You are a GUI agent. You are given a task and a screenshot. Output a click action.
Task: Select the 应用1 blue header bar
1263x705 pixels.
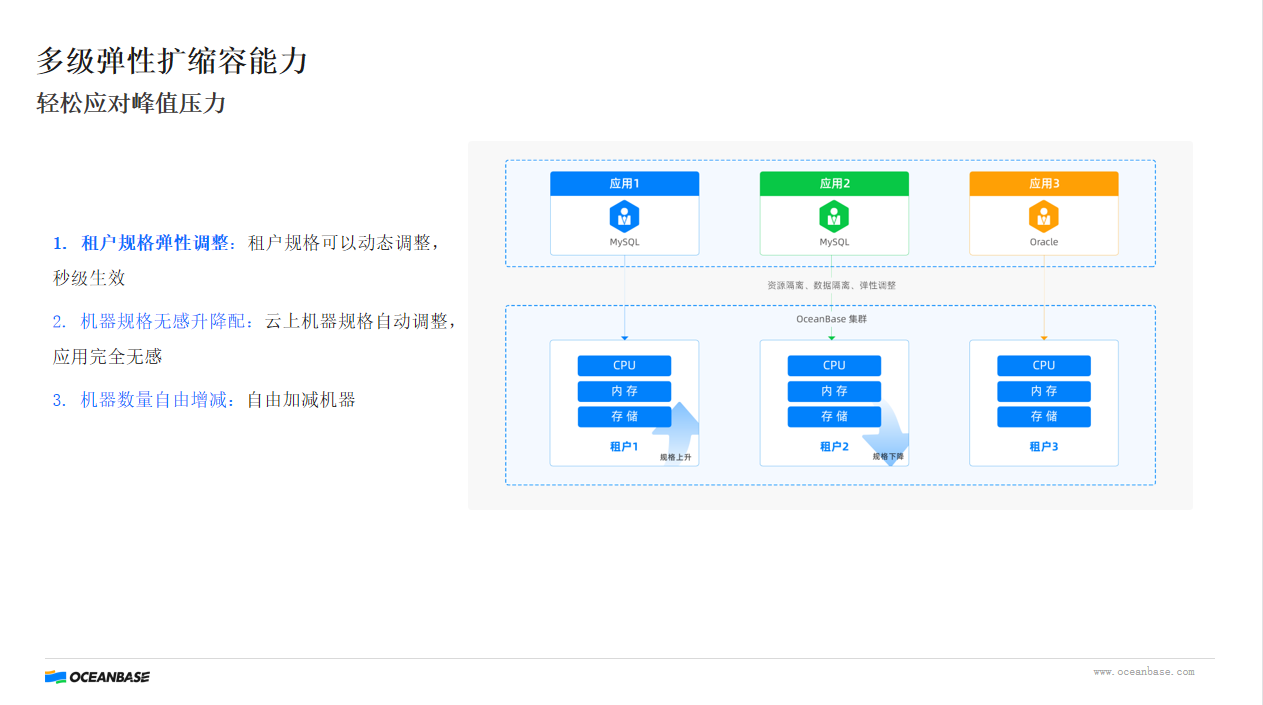click(624, 183)
